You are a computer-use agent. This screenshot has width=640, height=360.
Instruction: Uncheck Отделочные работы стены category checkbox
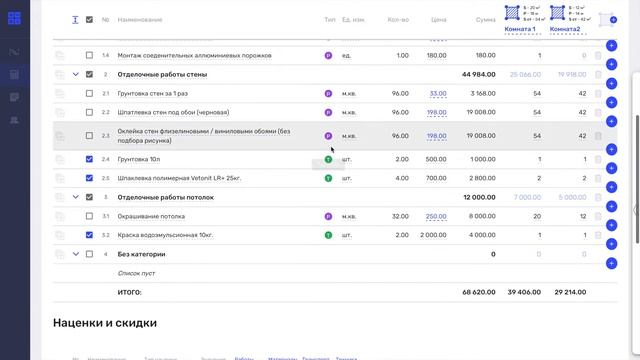[x=89, y=74]
